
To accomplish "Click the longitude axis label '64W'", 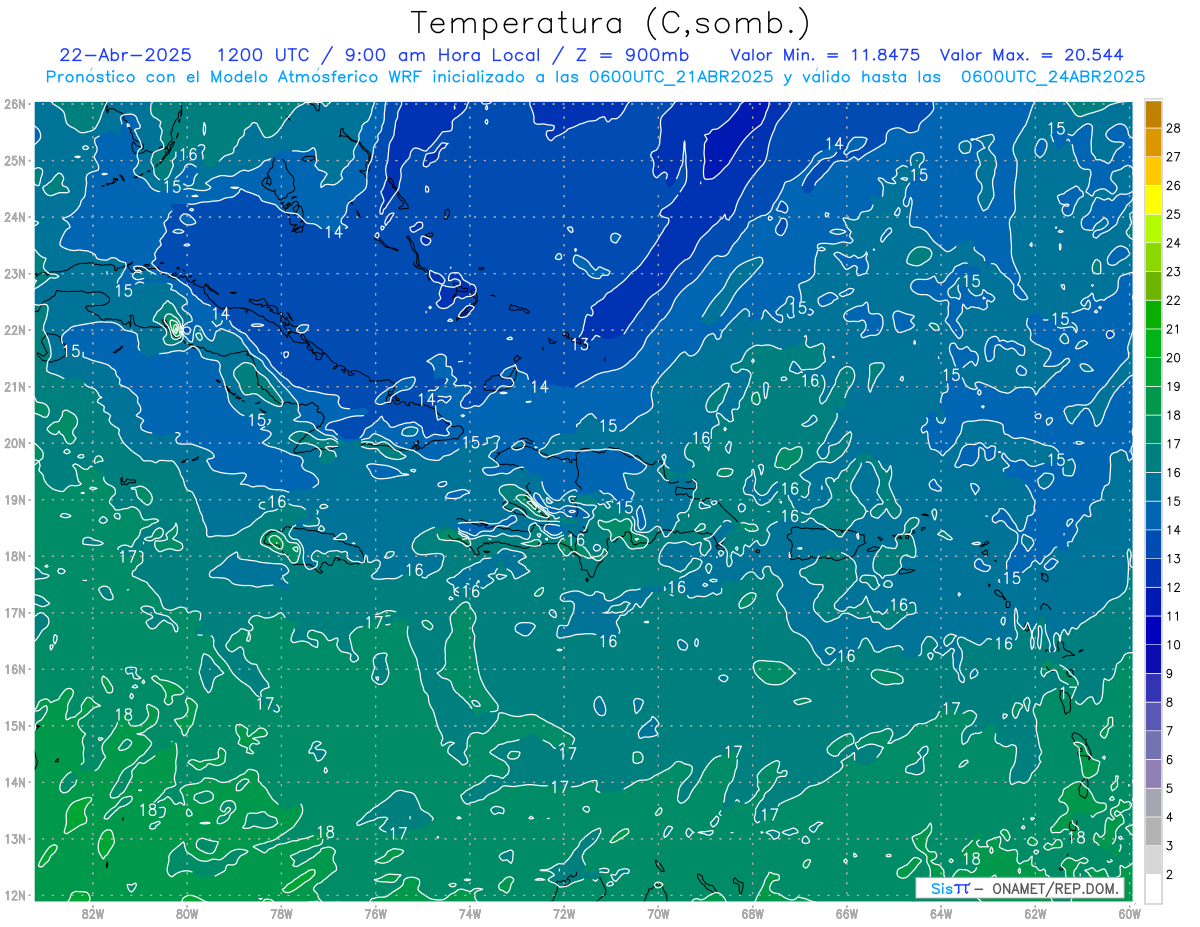I will tap(941, 914).
